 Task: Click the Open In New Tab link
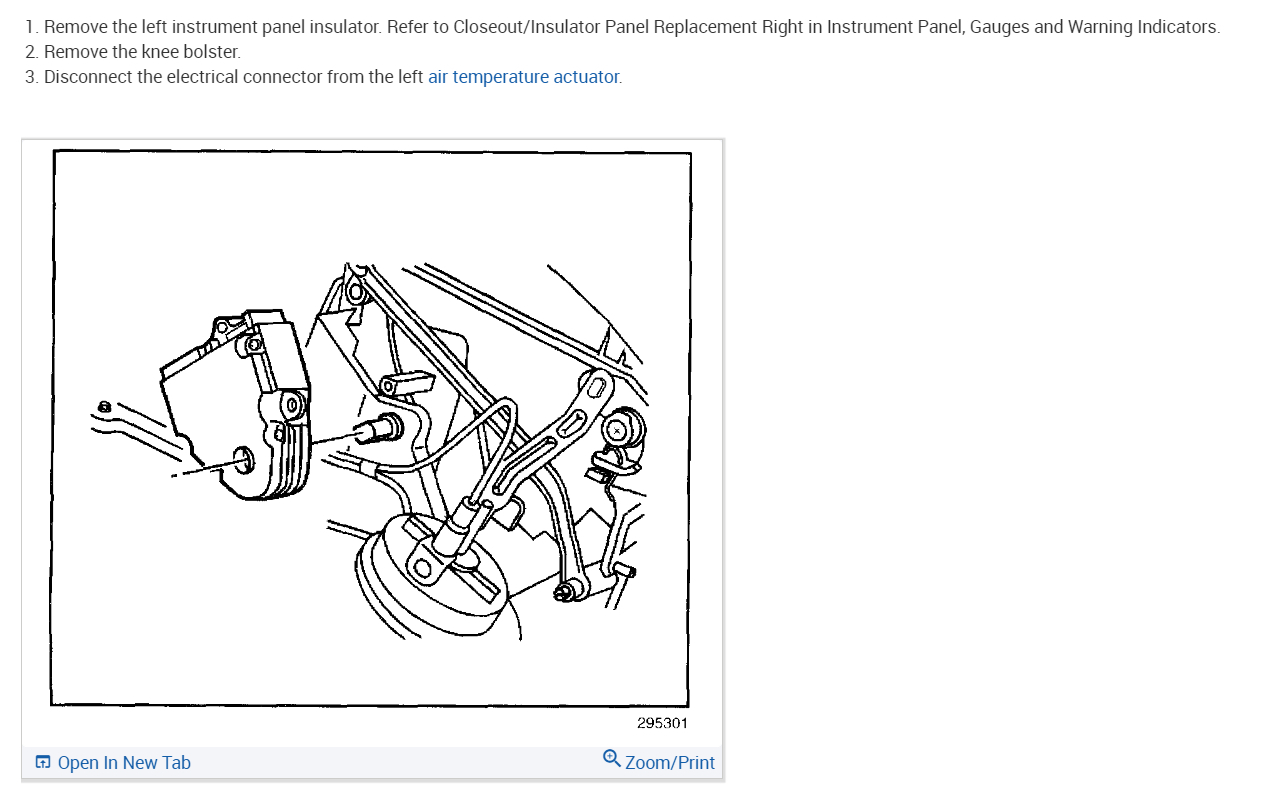pos(124,763)
